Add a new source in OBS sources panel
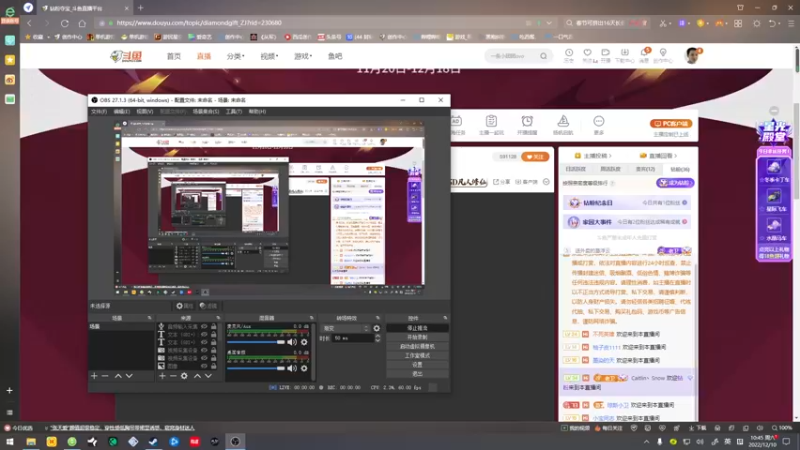The width and height of the screenshot is (800, 450). 162,376
